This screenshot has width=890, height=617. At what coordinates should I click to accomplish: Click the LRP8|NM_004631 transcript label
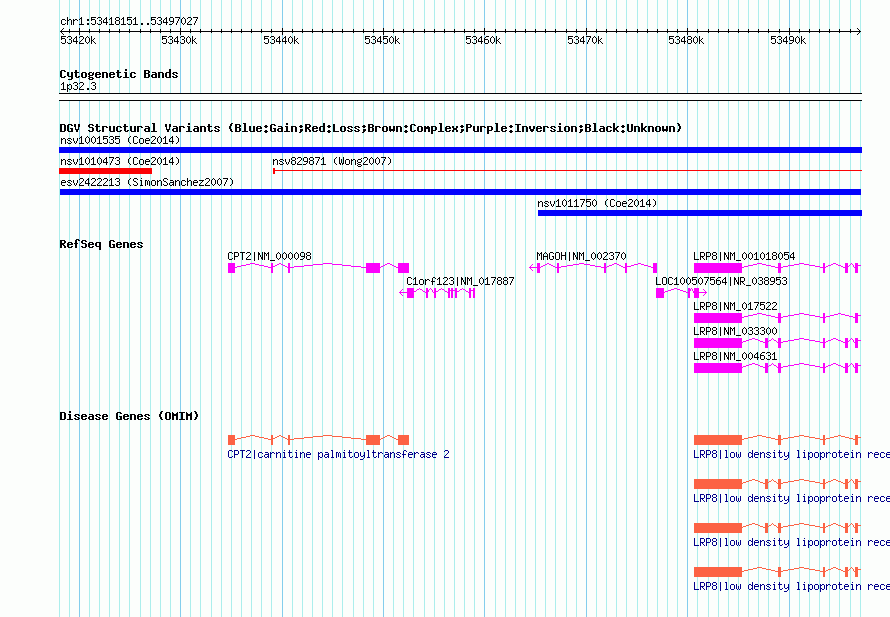click(x=735, y=356)
